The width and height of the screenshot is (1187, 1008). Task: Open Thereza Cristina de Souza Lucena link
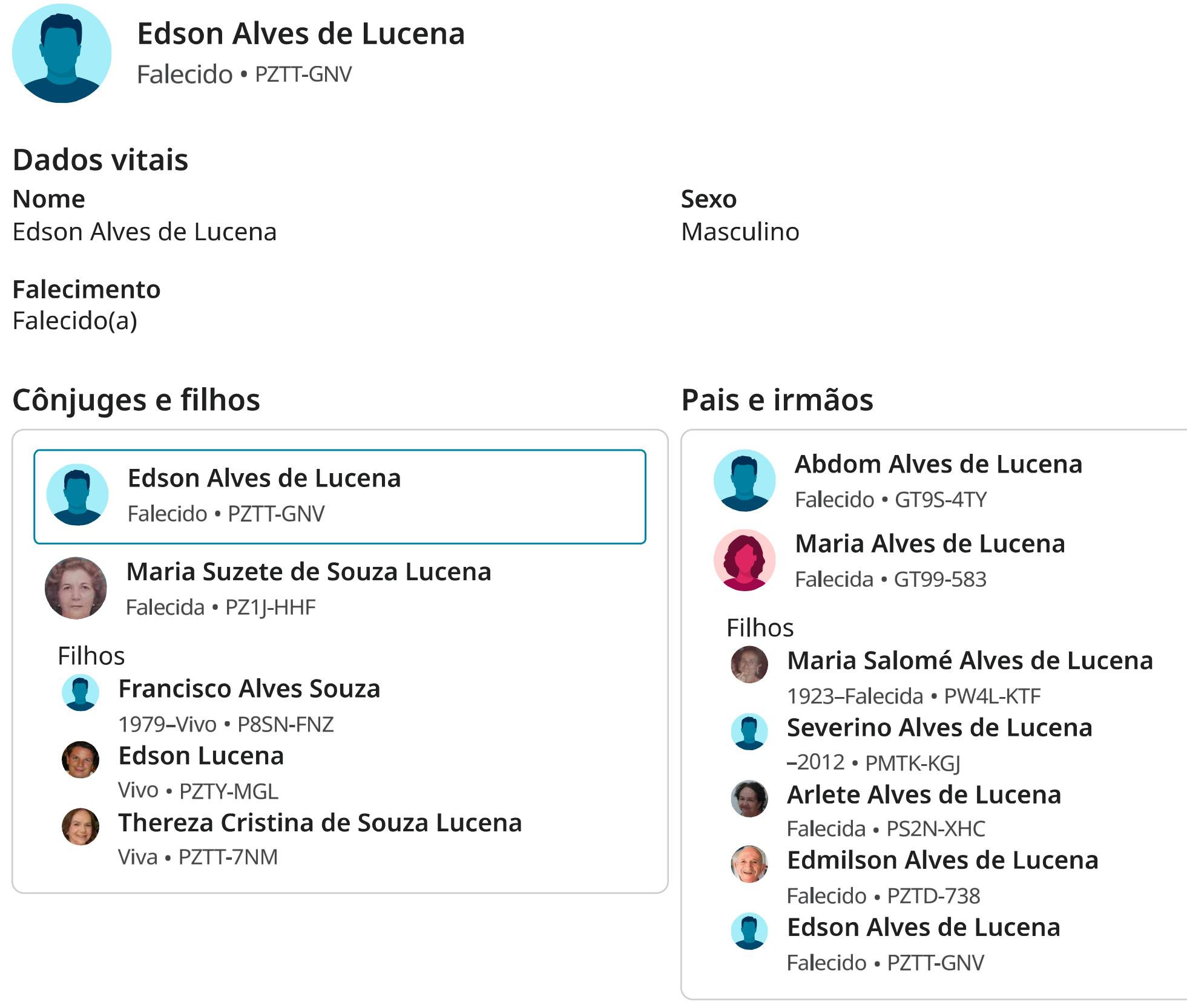(320, 823)
